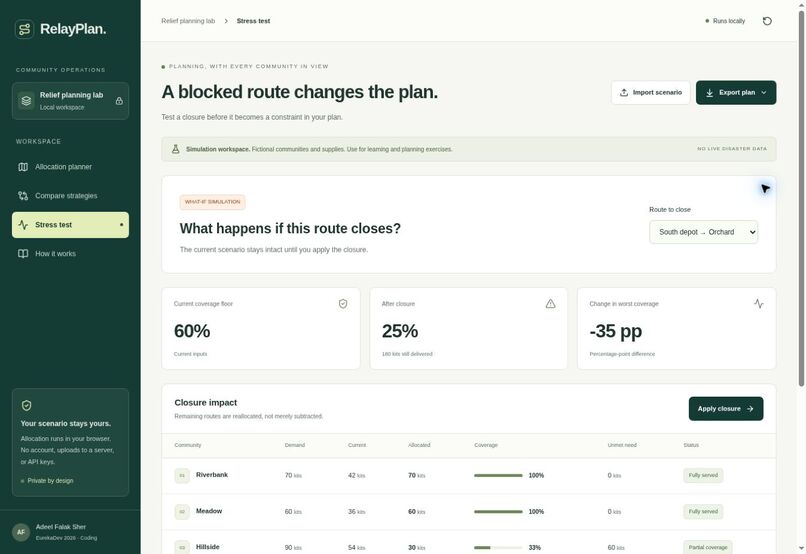
Task: Click the flask icon in simulation banner
Action: click(175, 149)
